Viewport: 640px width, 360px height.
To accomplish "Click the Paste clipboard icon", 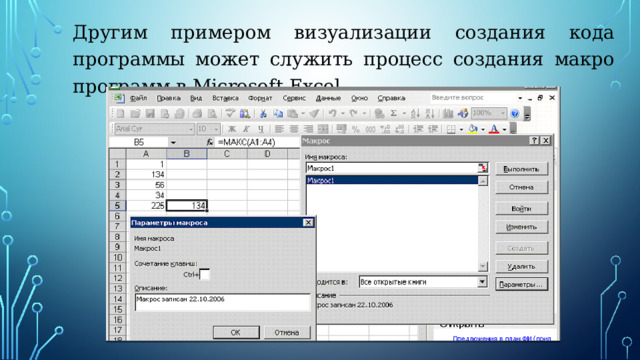I will (x=293, y=113).
